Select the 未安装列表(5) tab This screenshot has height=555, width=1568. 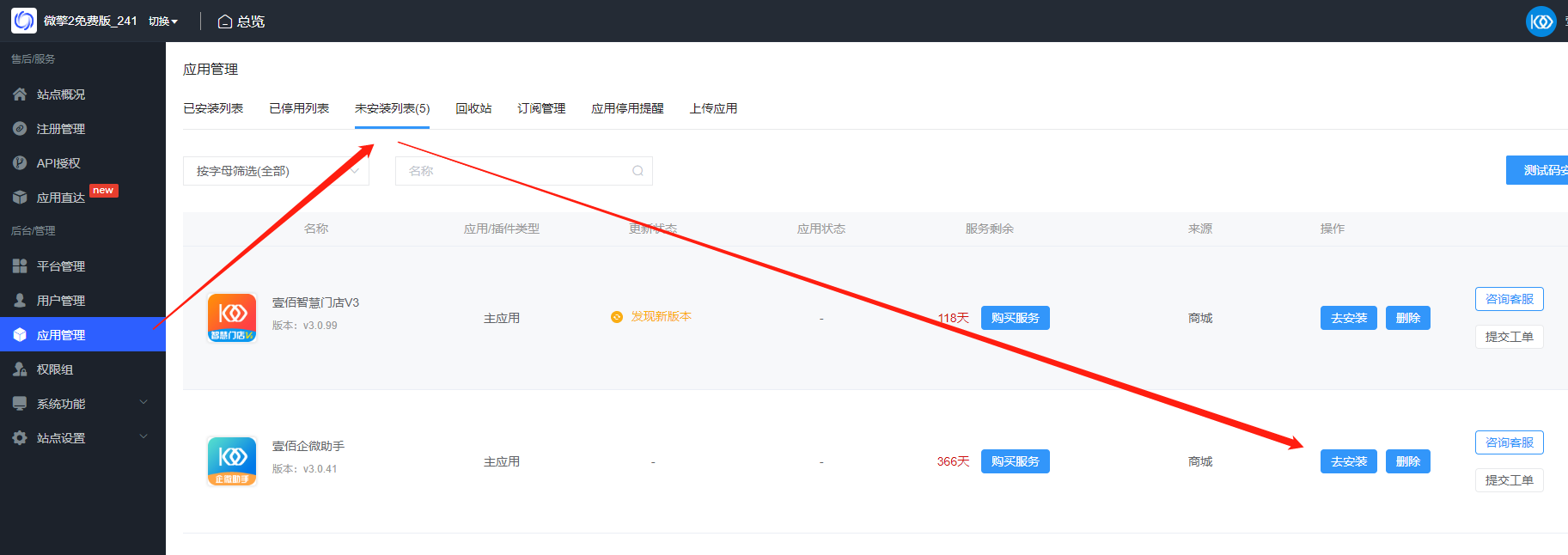tap(392, 108)
